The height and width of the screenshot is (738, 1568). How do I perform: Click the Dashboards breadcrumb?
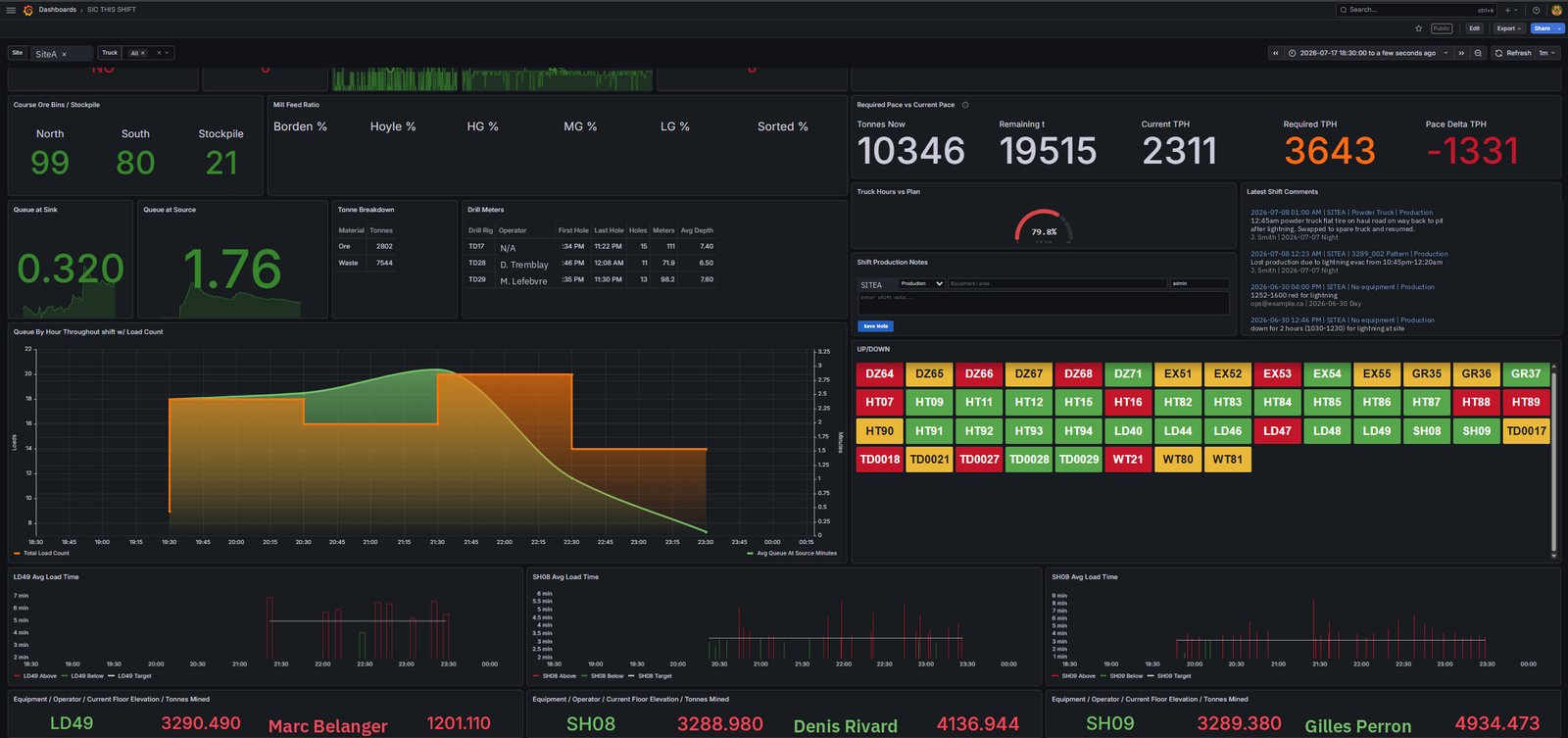click(58, 10)
